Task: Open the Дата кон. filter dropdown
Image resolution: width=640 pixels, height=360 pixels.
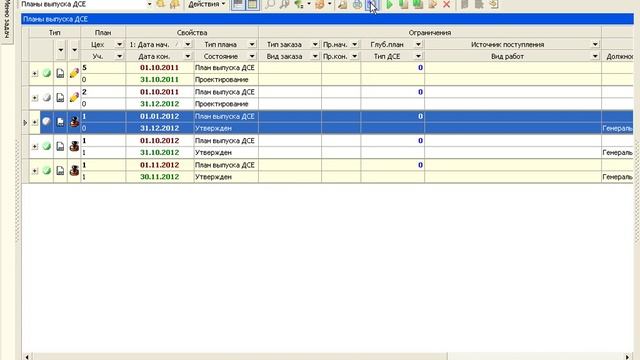Action: [187, 56]
